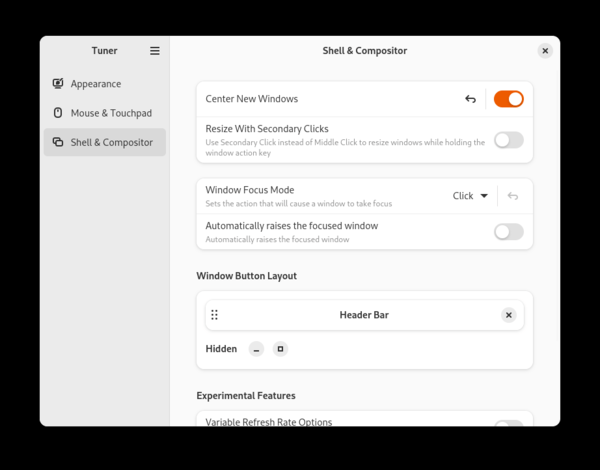The width and height of the screenshot is (600, 470).
Task: Close the Tuner window
Action: [x=545, y=51]
